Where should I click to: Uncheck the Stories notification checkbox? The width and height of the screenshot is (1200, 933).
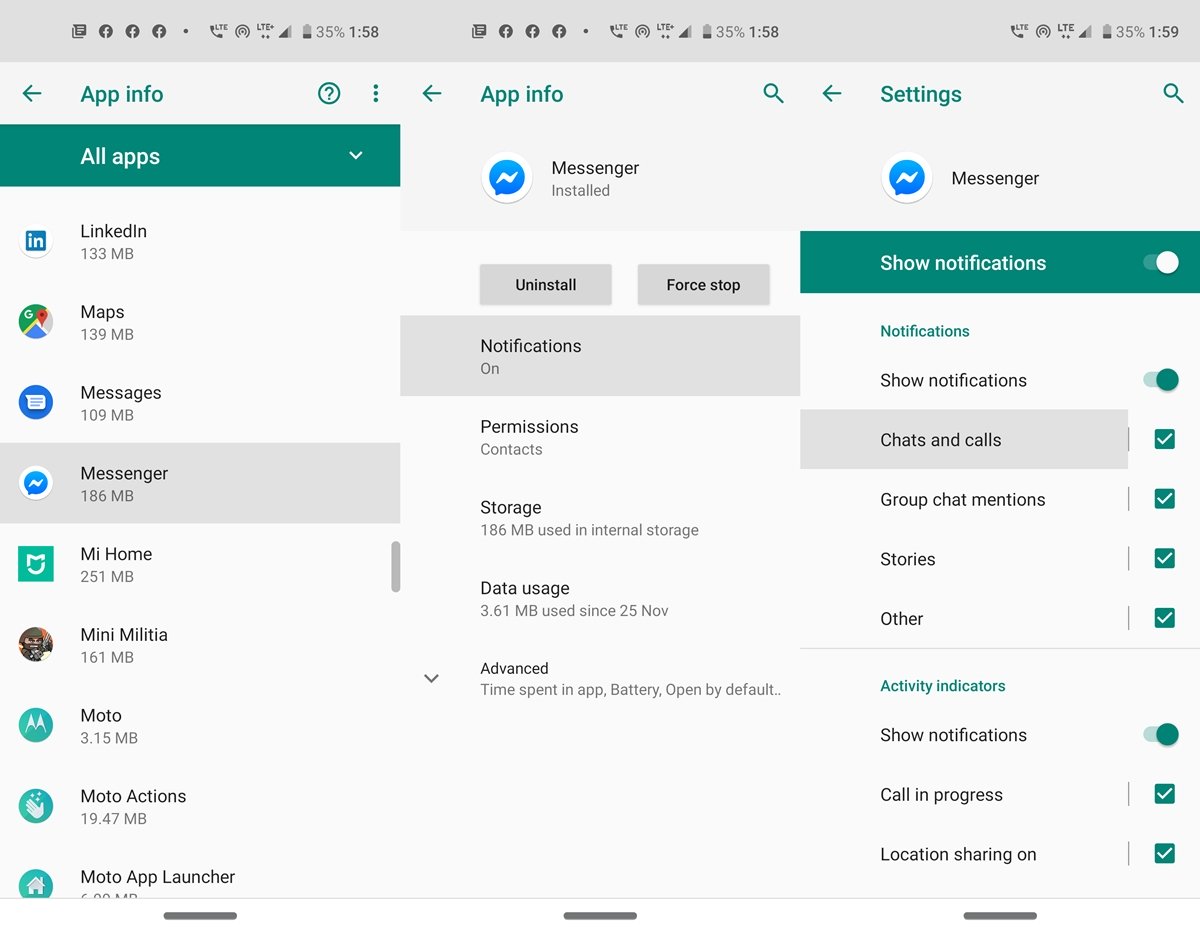click(x=1164, y=559)
